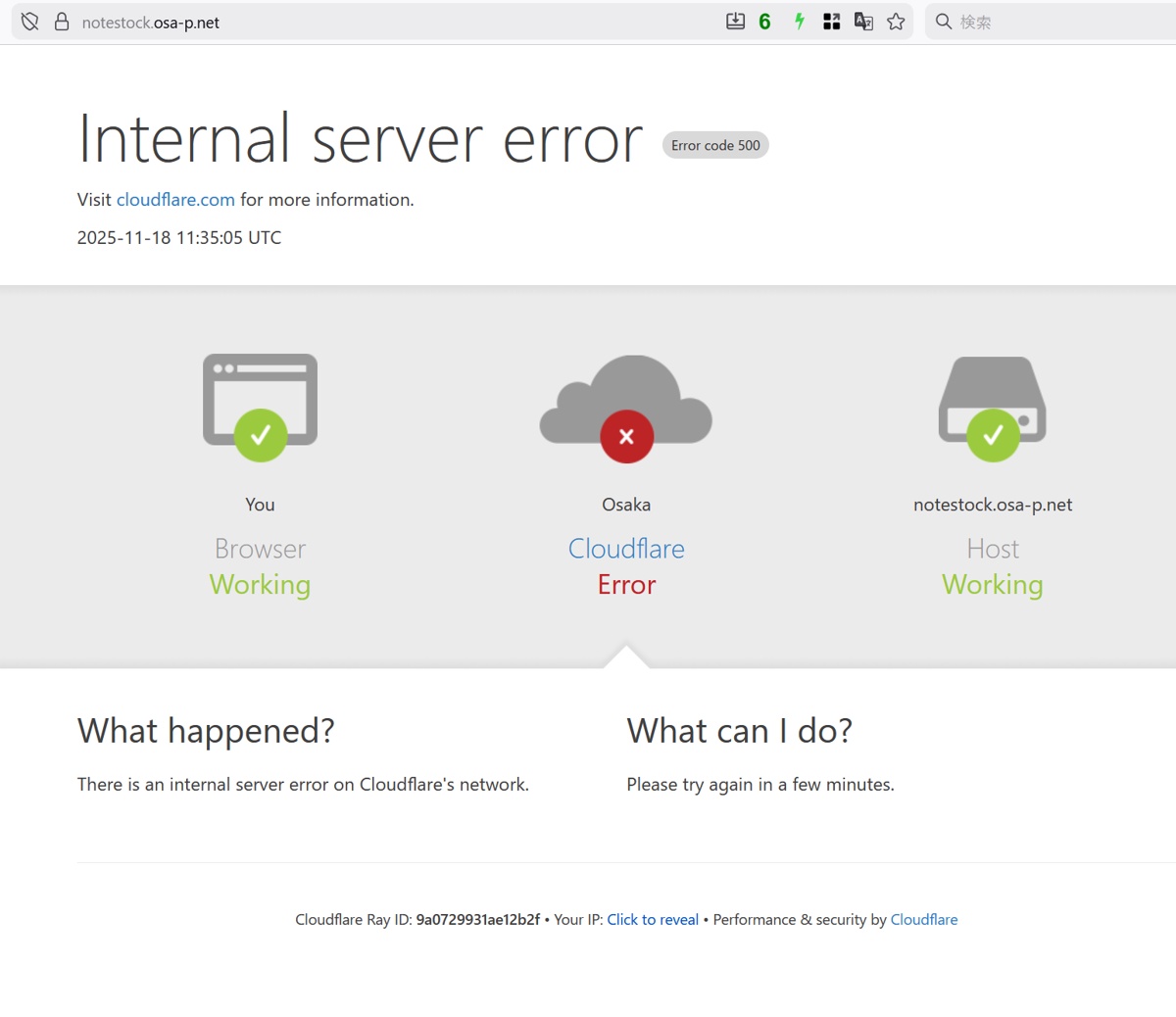Click the browser window icon with green check

261,407
